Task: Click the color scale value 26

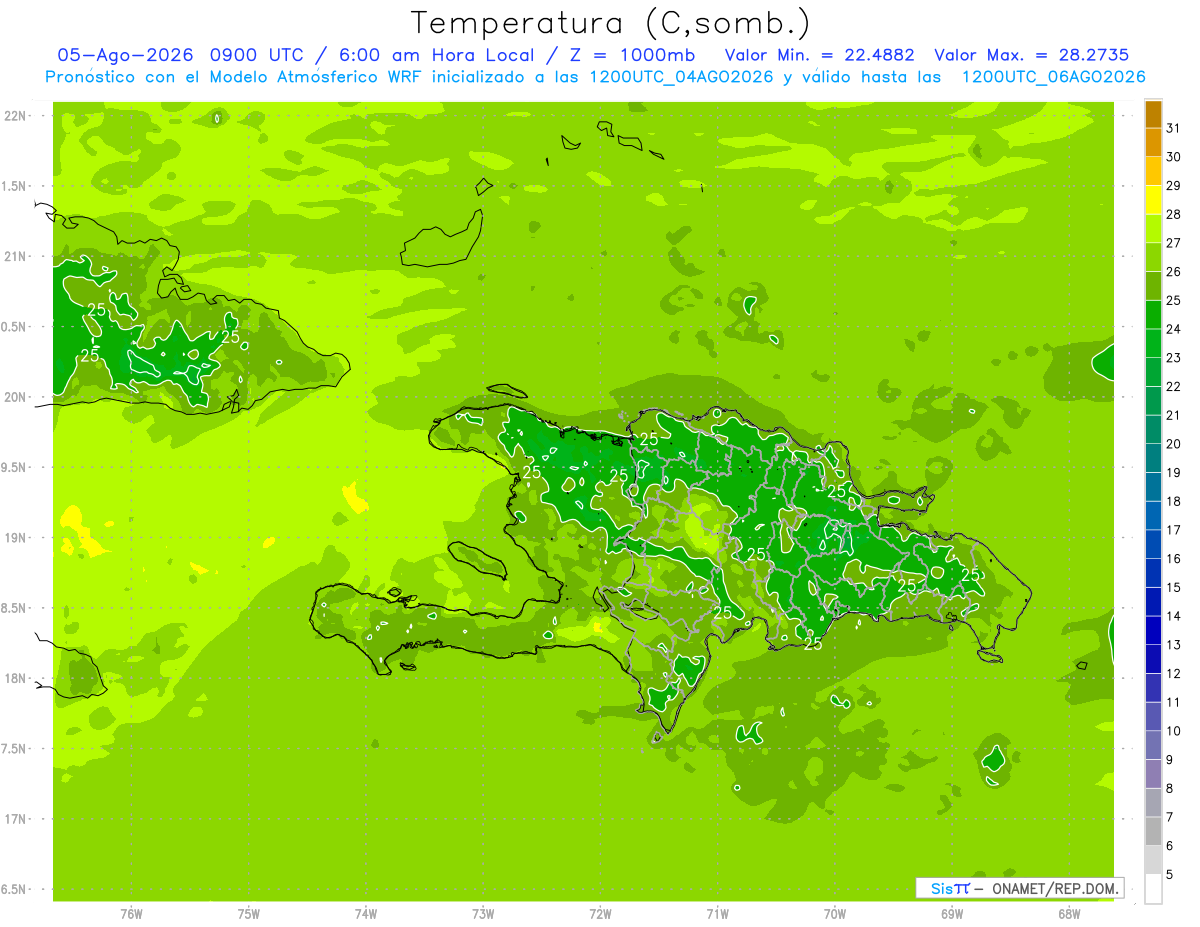Action: 1174,272
